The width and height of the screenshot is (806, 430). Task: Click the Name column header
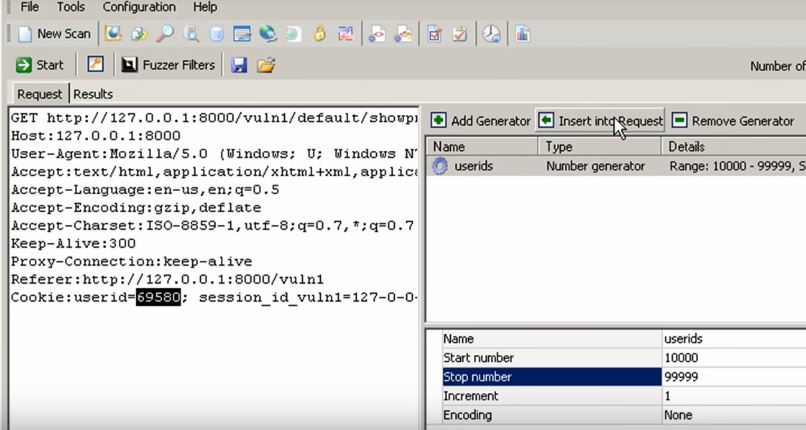point(482,147)
